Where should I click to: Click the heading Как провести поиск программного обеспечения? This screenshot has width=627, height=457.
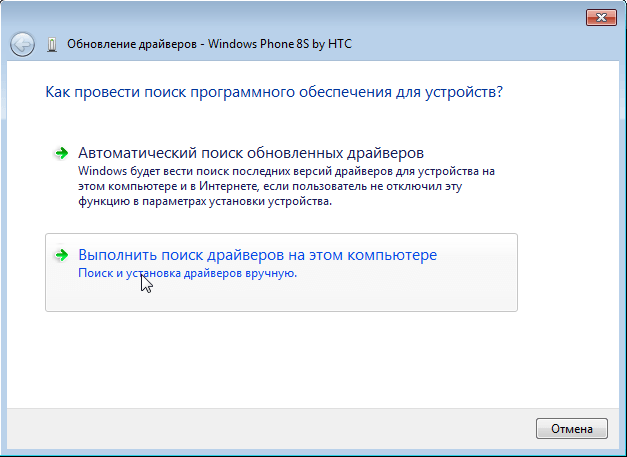[274, 92]
